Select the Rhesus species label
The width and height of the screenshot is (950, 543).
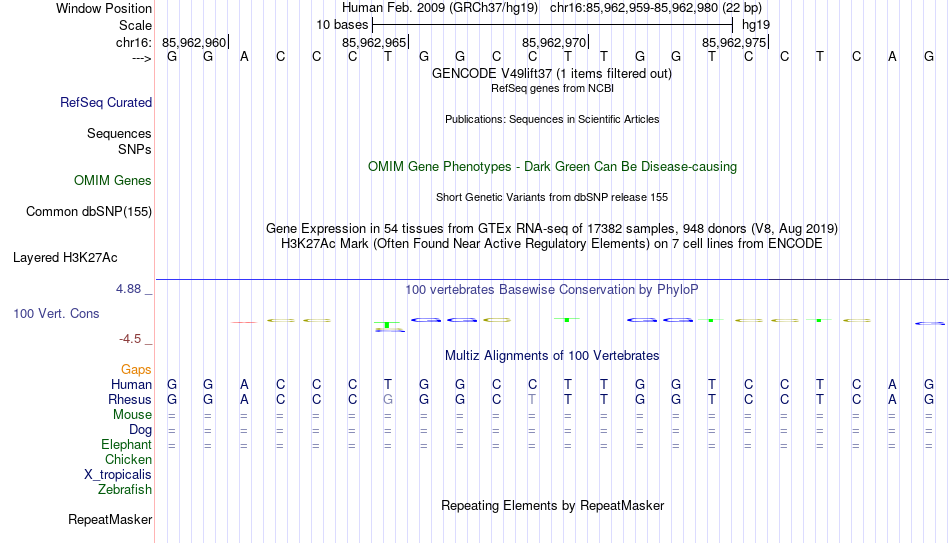tap(130, 399)
